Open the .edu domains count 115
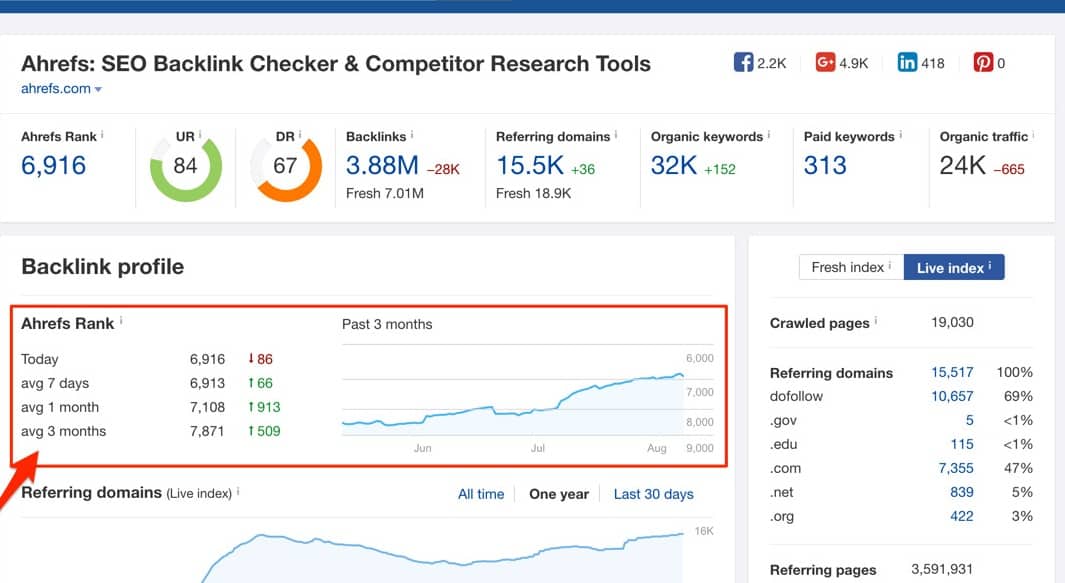1065x583 pixels. [x=962, y=444]
